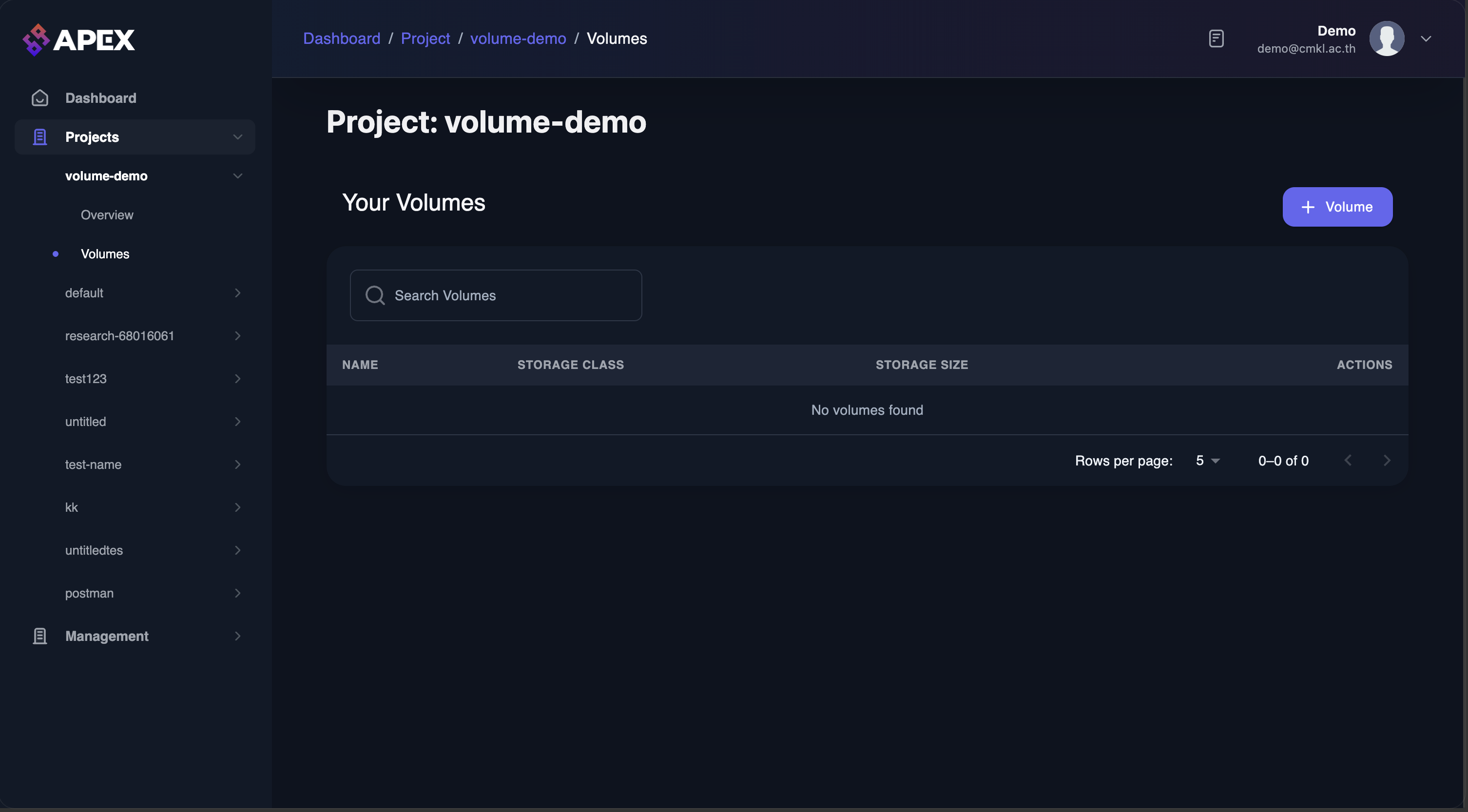1468x812 pixels.
Task: Click the demo@cmkl.ac.th email text
Action: click(1306, 49)
